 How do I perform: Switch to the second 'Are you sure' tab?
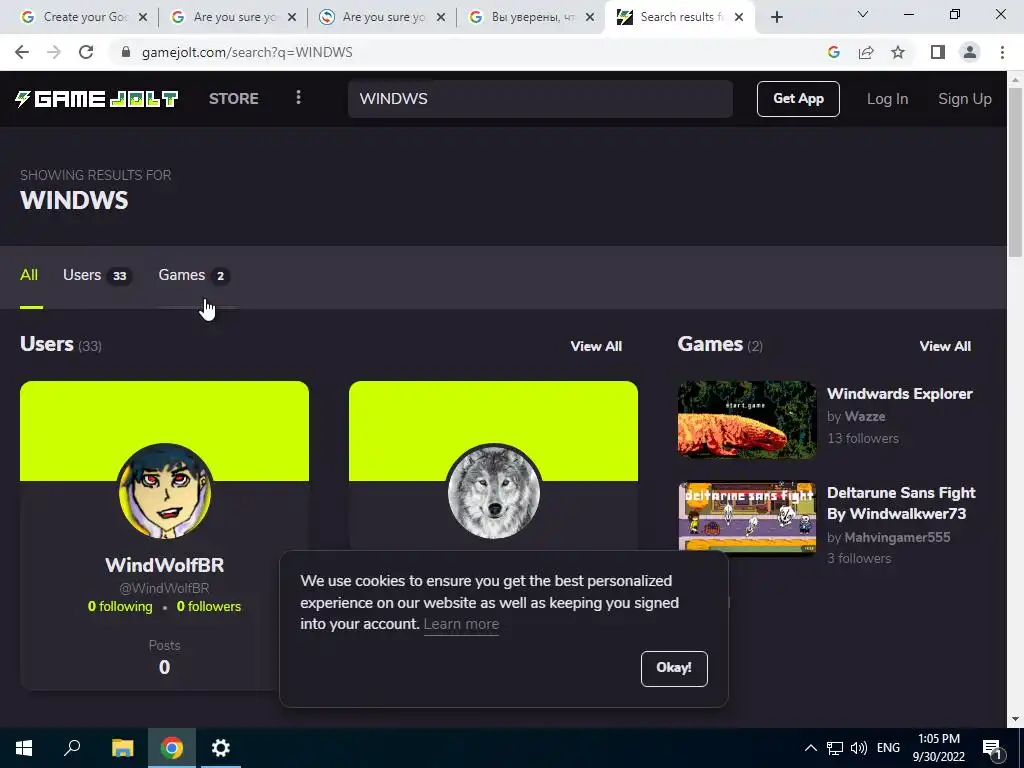[382, 18]
